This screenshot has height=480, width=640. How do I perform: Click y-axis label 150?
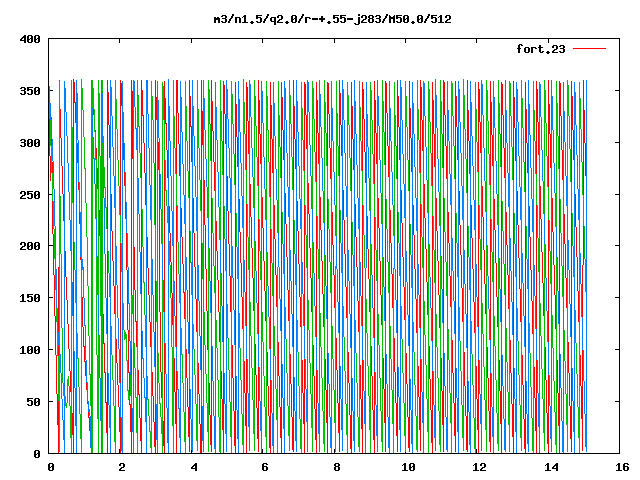coord(30,298)
